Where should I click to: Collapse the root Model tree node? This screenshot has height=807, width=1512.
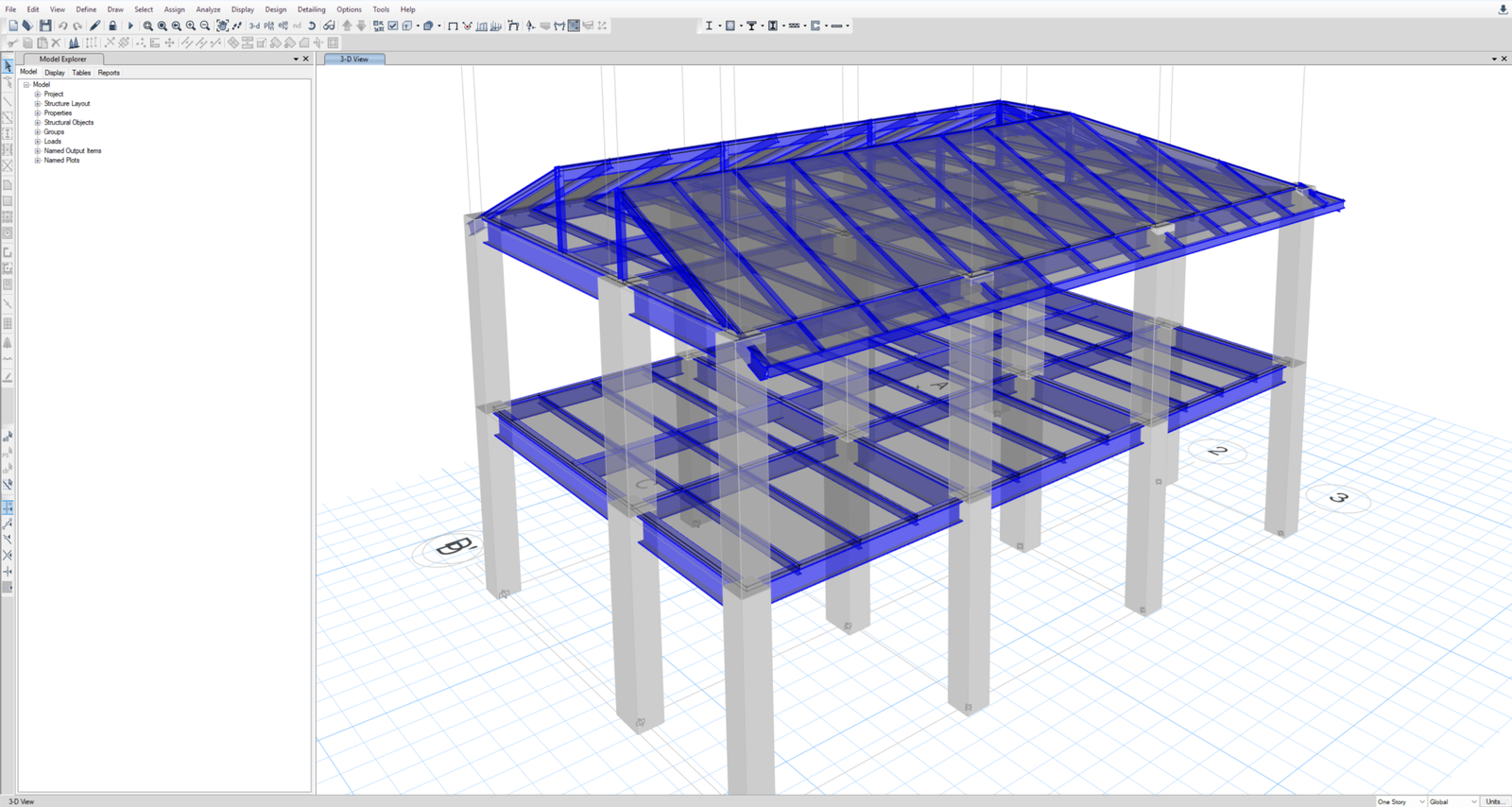(26, 85)
